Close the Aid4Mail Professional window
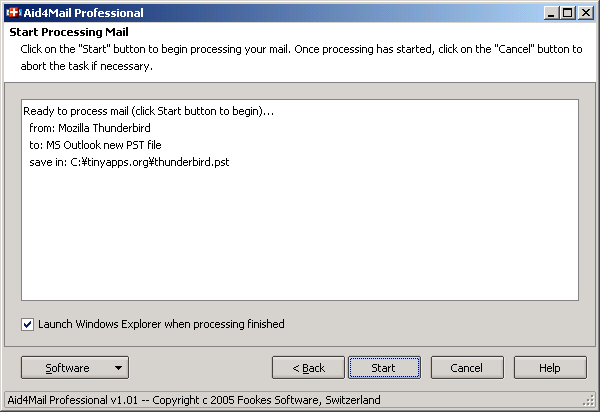Viewport: 600px width, 412px height. click(585, 13)
